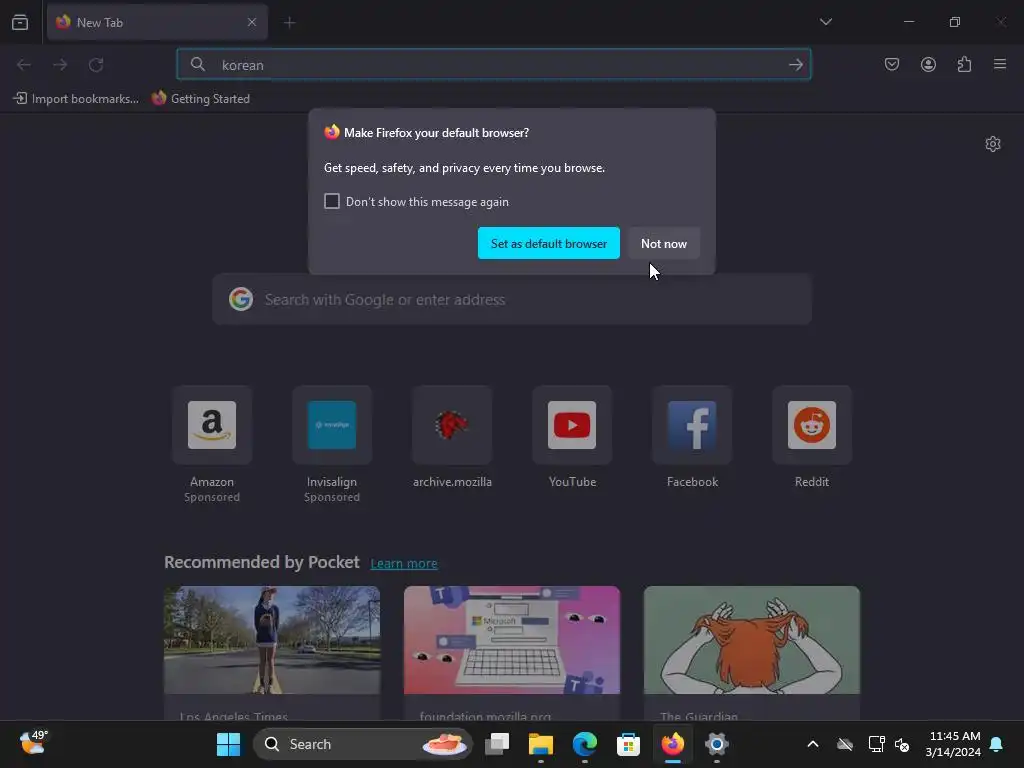
Task: Open the clock and date display
Action: (953, 744)
